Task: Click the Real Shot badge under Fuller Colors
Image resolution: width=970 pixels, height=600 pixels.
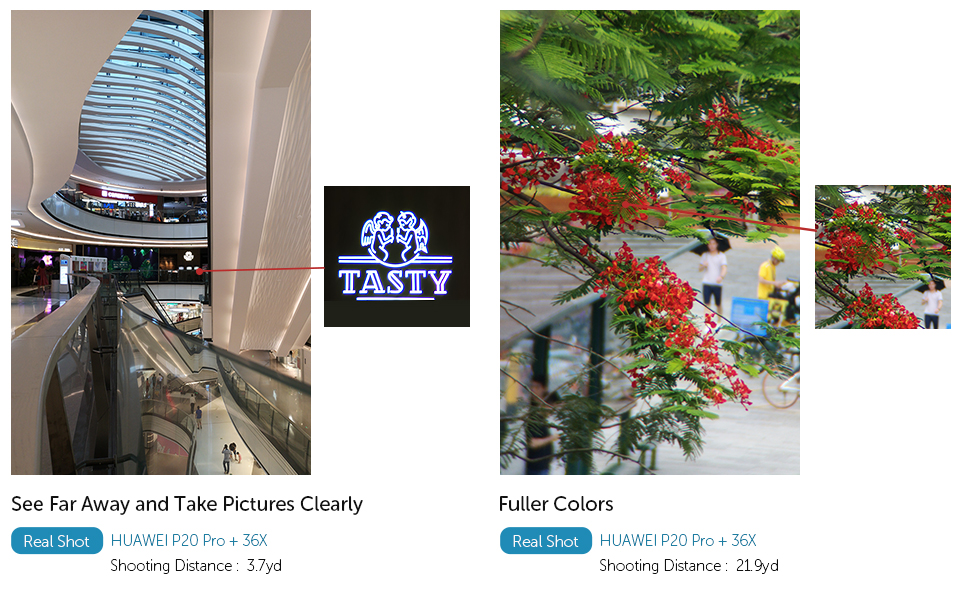Action: [x=546, y=541]
